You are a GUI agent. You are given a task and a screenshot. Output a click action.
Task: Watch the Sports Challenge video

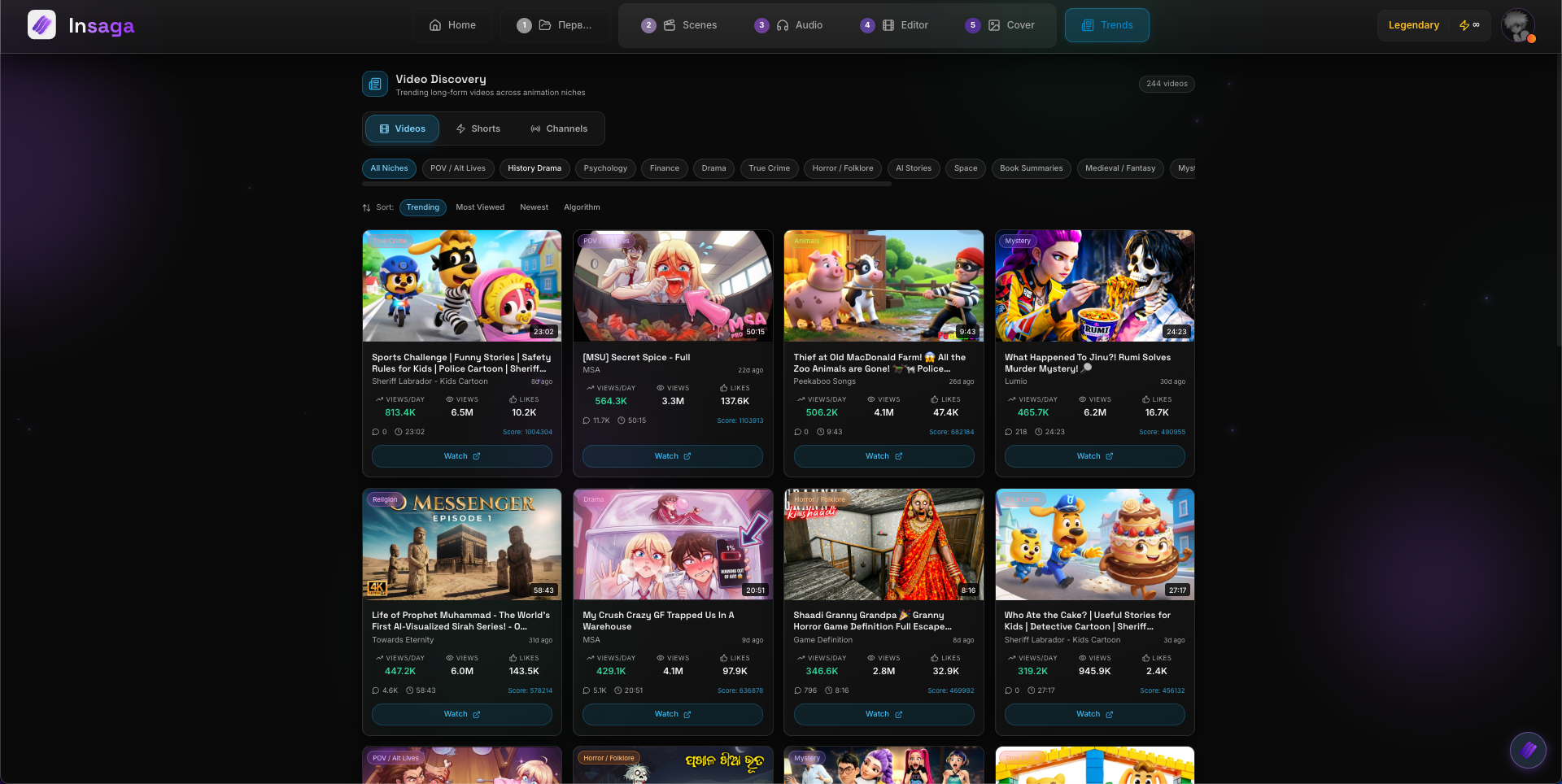[x=462, y=456]
